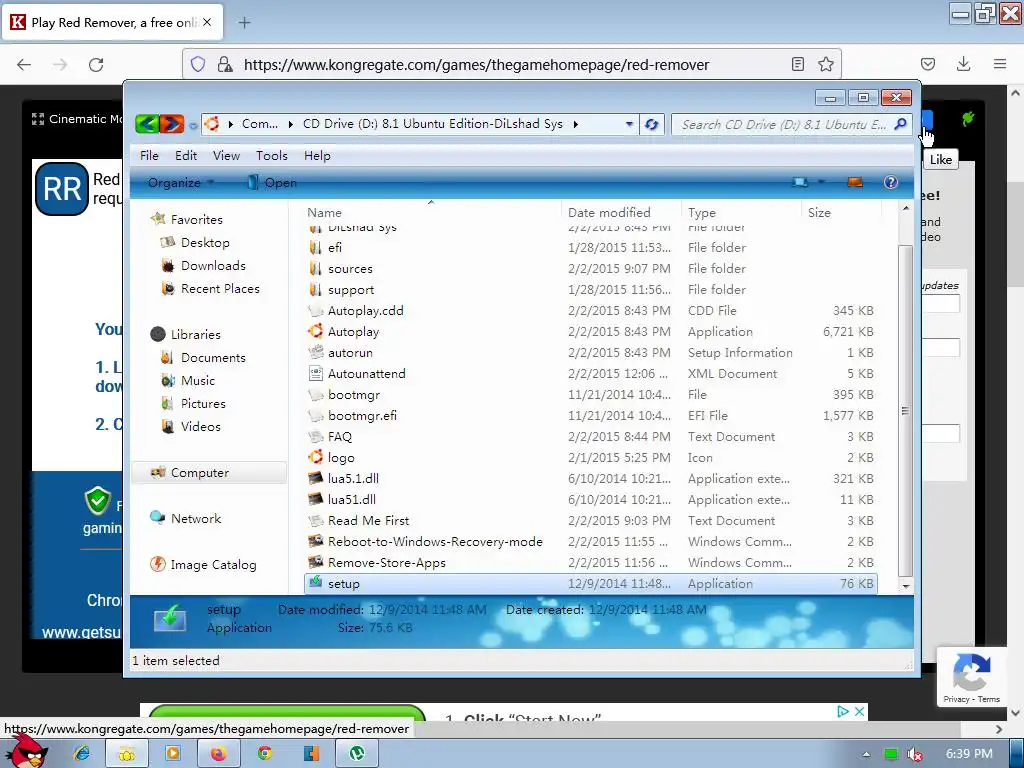The width and height of the screenshot is (1024, 768).
Task: Open the Firefox hamburger menu
Action: tap(1000, 64)
